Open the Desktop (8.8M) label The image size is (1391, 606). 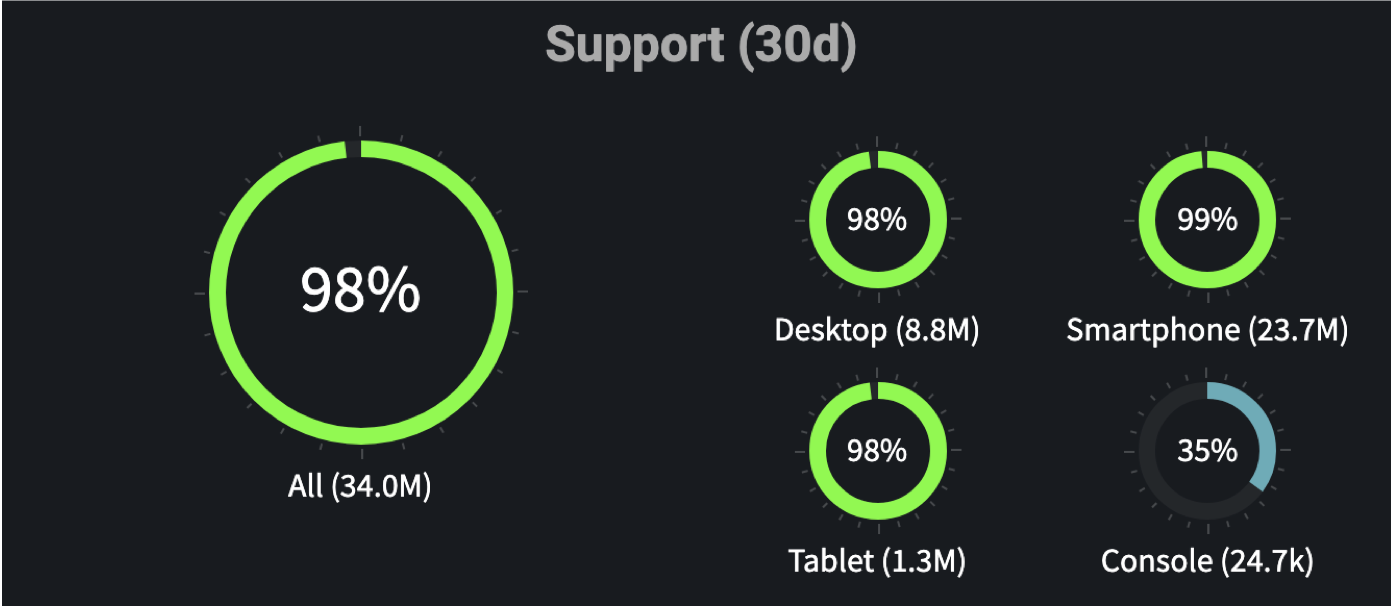pyautogui.click(x=877, y=329)
